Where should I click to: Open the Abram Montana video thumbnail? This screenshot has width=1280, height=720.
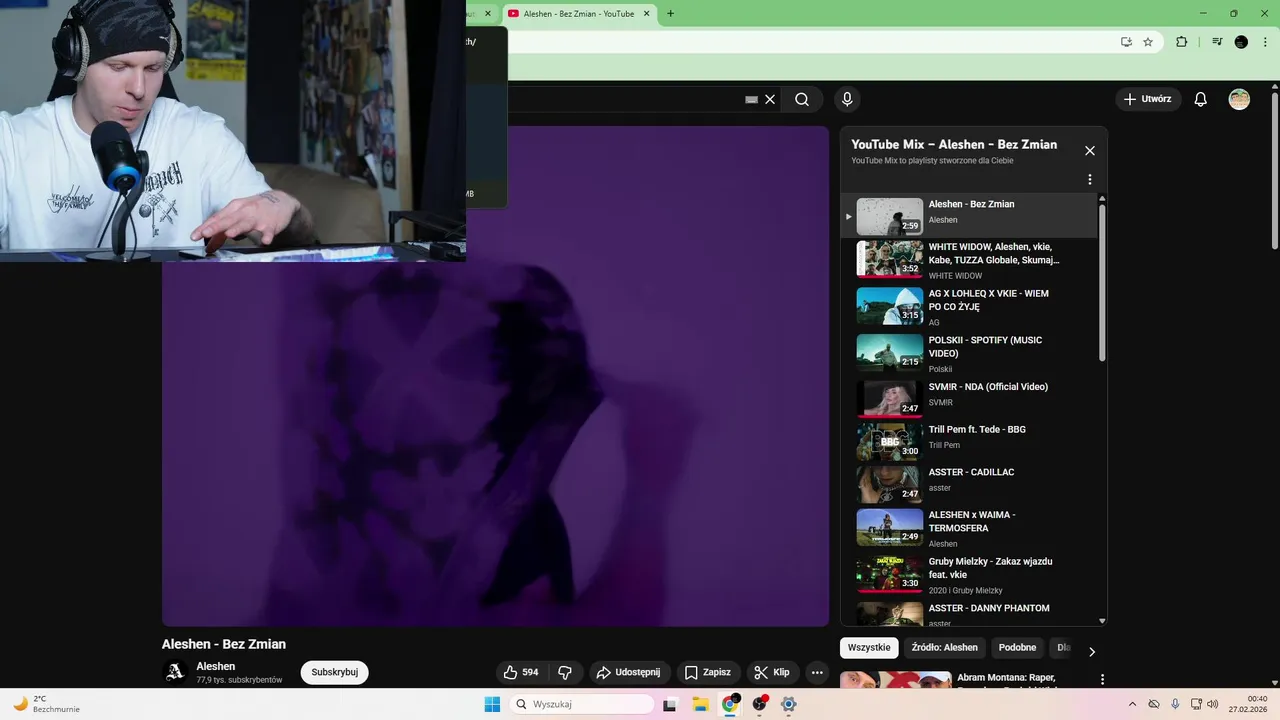[895, 680]
